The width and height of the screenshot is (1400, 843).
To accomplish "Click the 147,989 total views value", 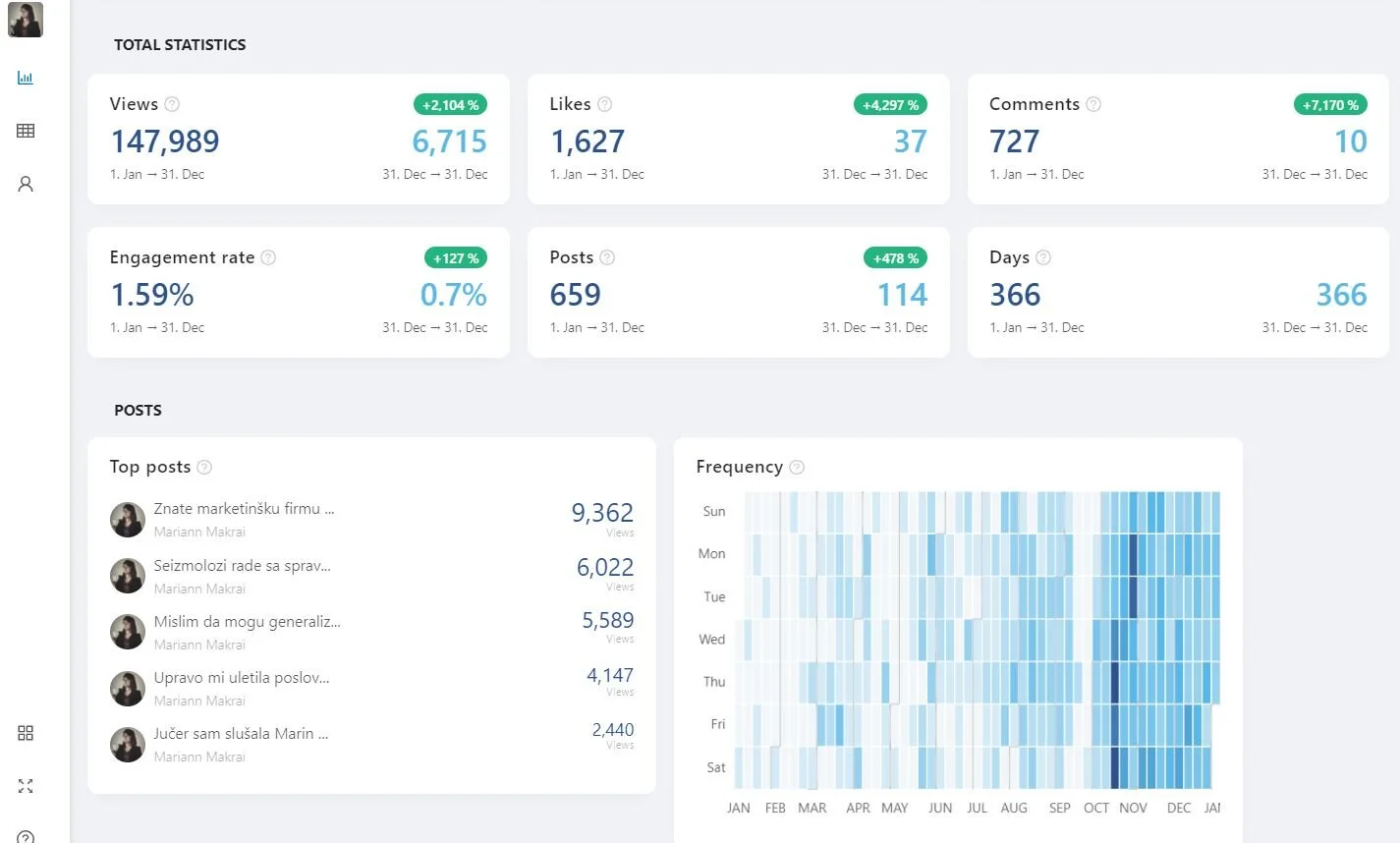I will 165,141.
